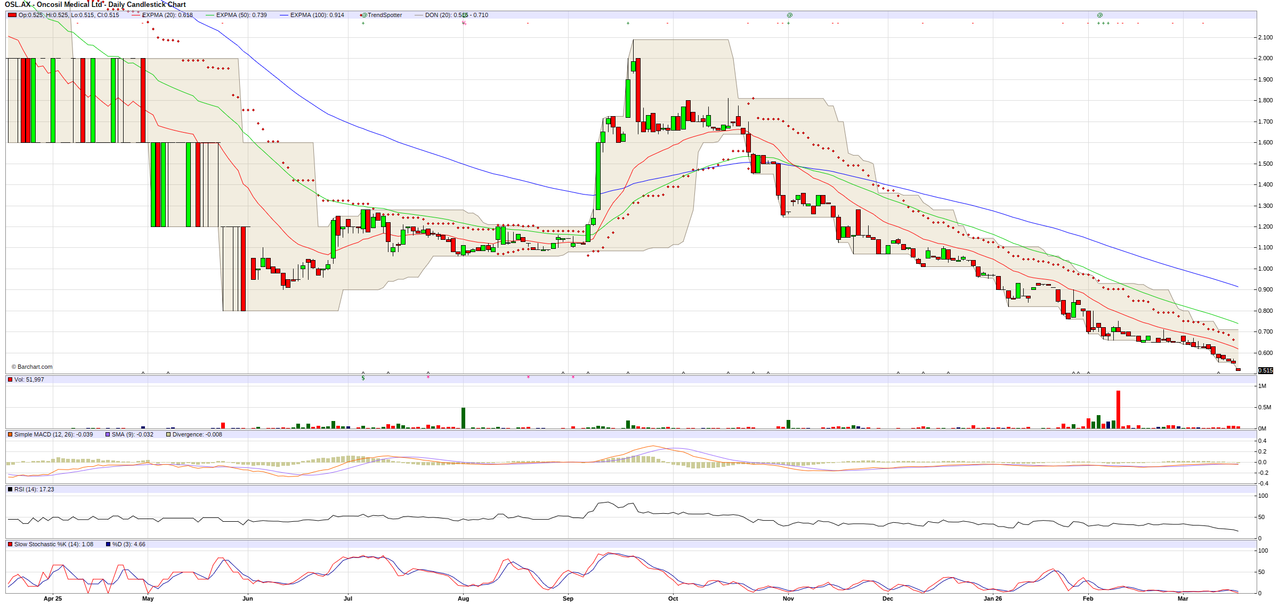The width and height of the screenshot is (1279, 615).
Task: Click the 1.200 price axis label
Action: 1264,226
